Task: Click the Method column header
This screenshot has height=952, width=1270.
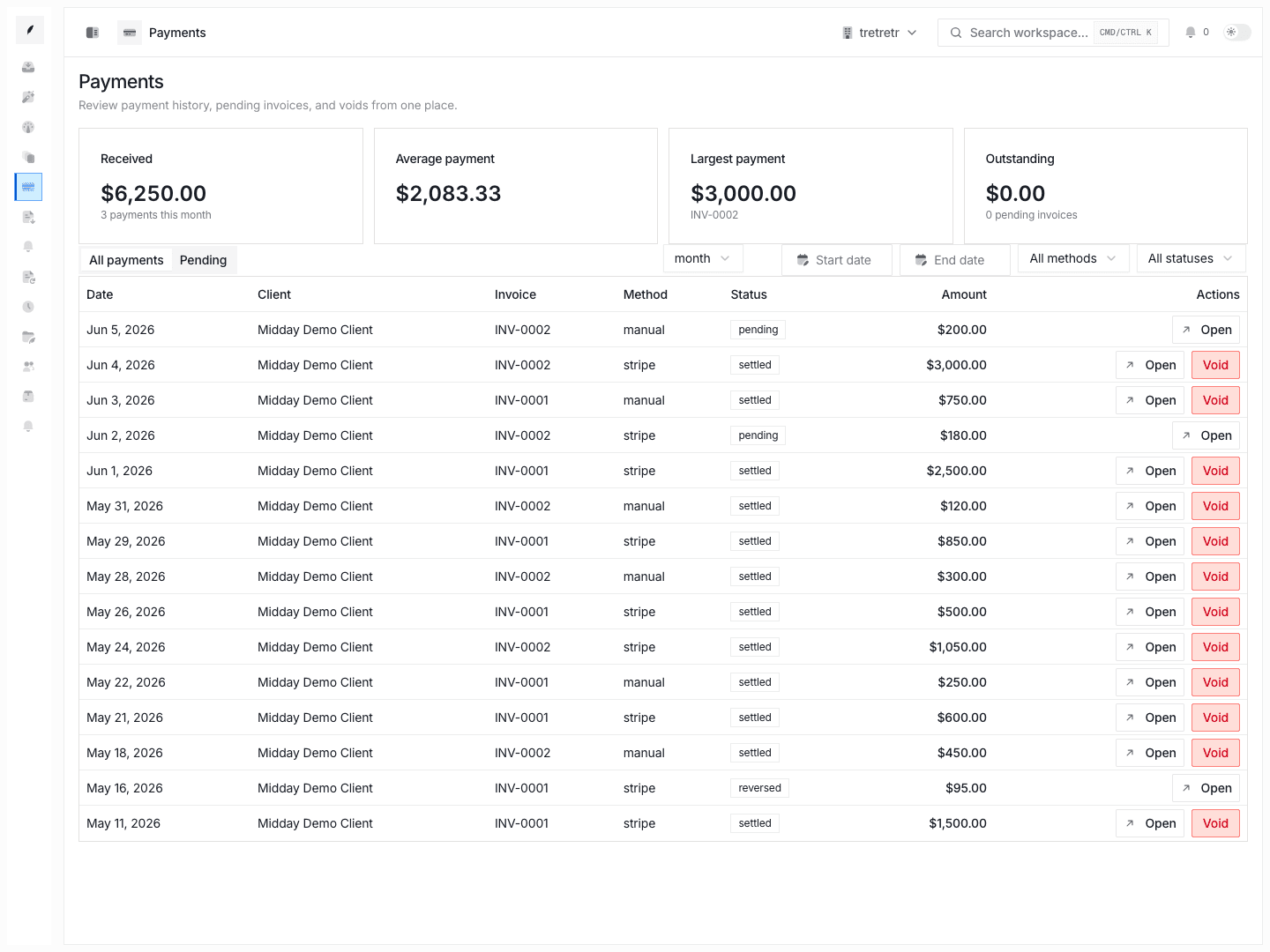Action: (646, 294)
